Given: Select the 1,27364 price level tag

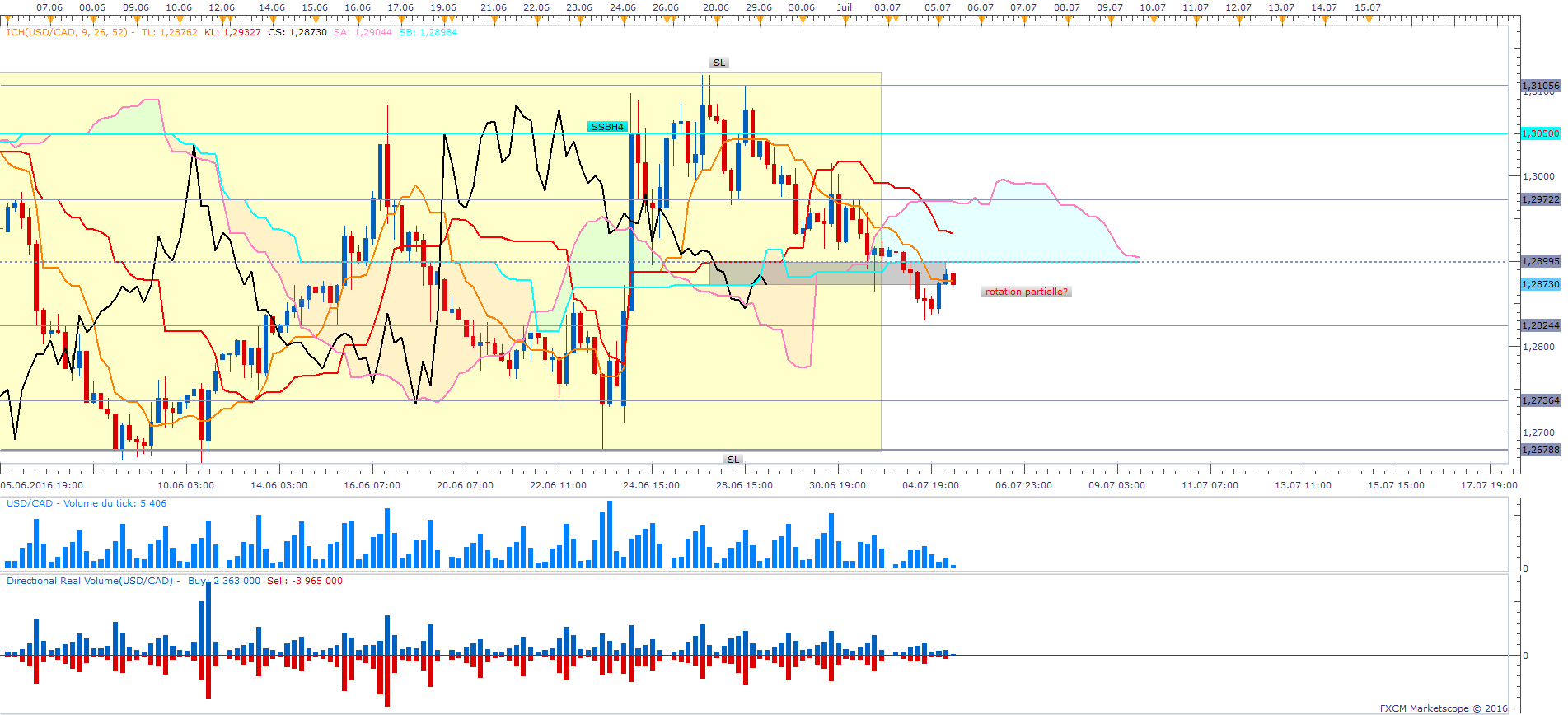Looking at the screenshot, I should [x=1540, y=400].
